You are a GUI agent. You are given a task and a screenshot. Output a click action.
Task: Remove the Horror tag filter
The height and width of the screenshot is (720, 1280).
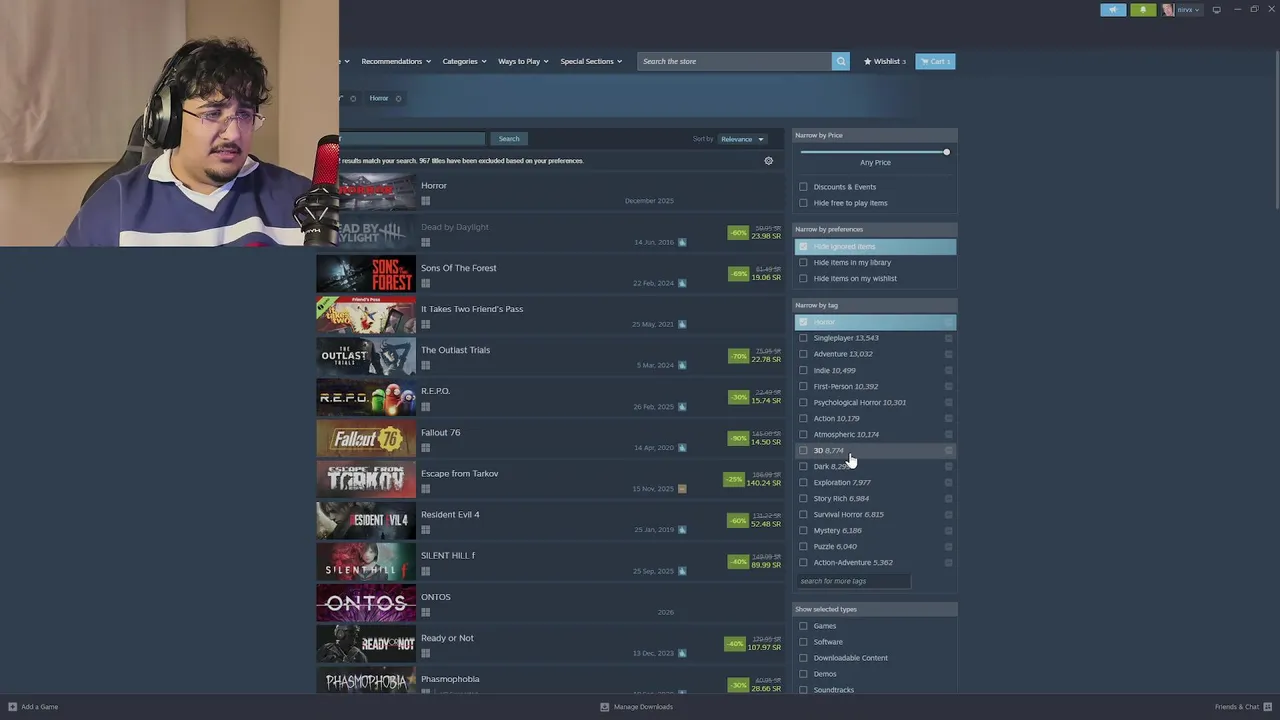pyautogui.click(x=398, y=98)
